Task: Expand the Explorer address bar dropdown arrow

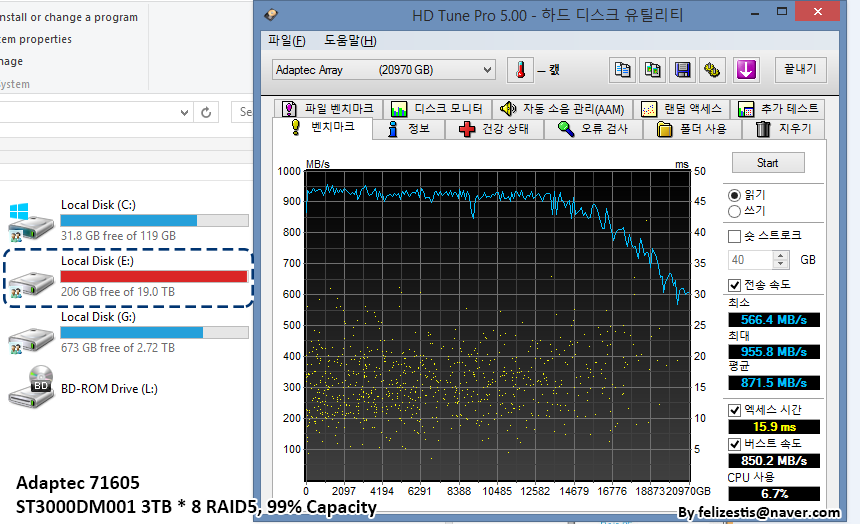Action: [x=184, y=112]
